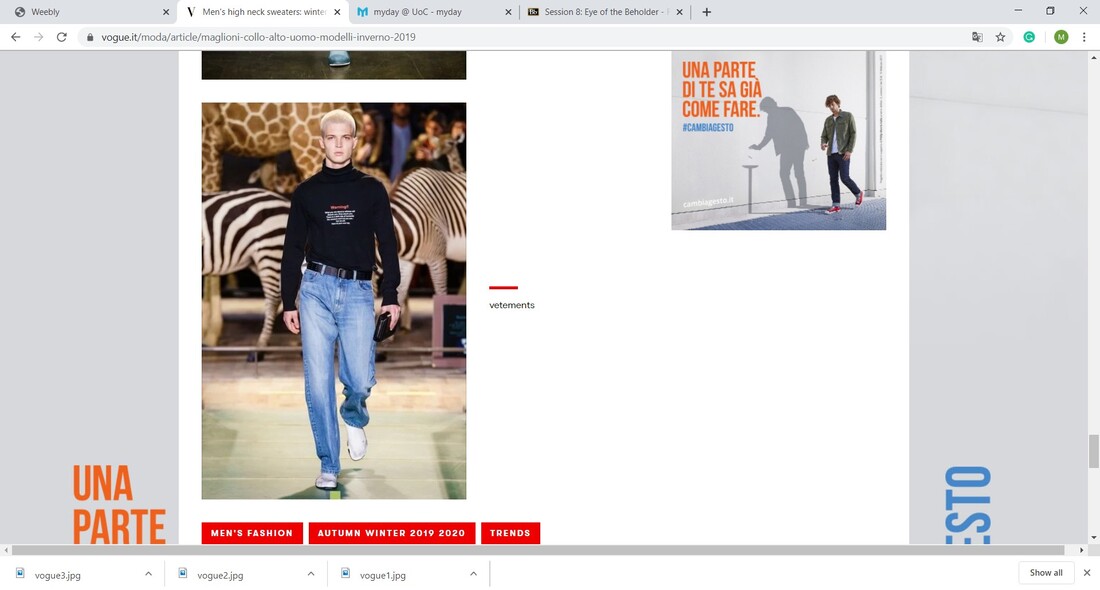Screen dimensions: 1100x590
Task: Close the Session 8 Eye of the Beholder tab
Action: coord(679,12)
